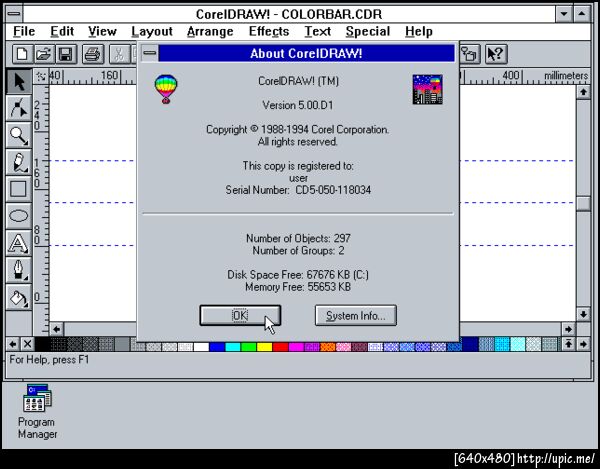This screenshot has width=600, height=469.
Task: Pick the green color swatch
Action: coord(248,347)
